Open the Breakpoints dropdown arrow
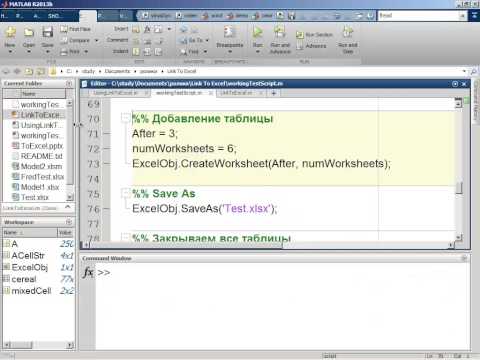Image resolution: width=480 pixels, height=360 pixels. (229, 52)
